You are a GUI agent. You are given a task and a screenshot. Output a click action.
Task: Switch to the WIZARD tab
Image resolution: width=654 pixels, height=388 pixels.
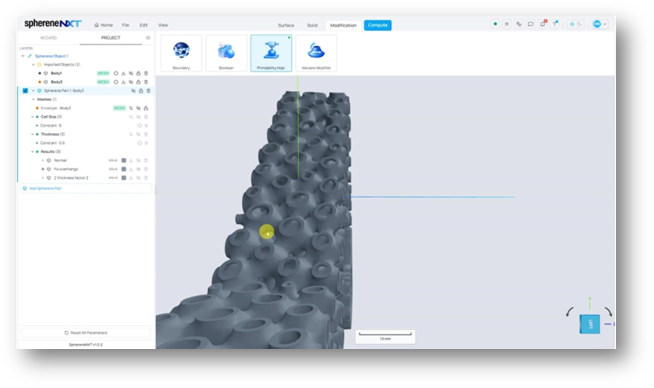[48, 38]
